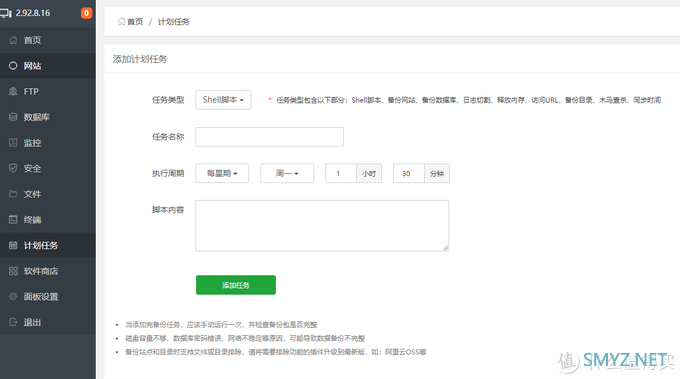Click the 计划任务 breadcrumb text
Viewport: 680px width, 379px height.
(x=173, y=22)
